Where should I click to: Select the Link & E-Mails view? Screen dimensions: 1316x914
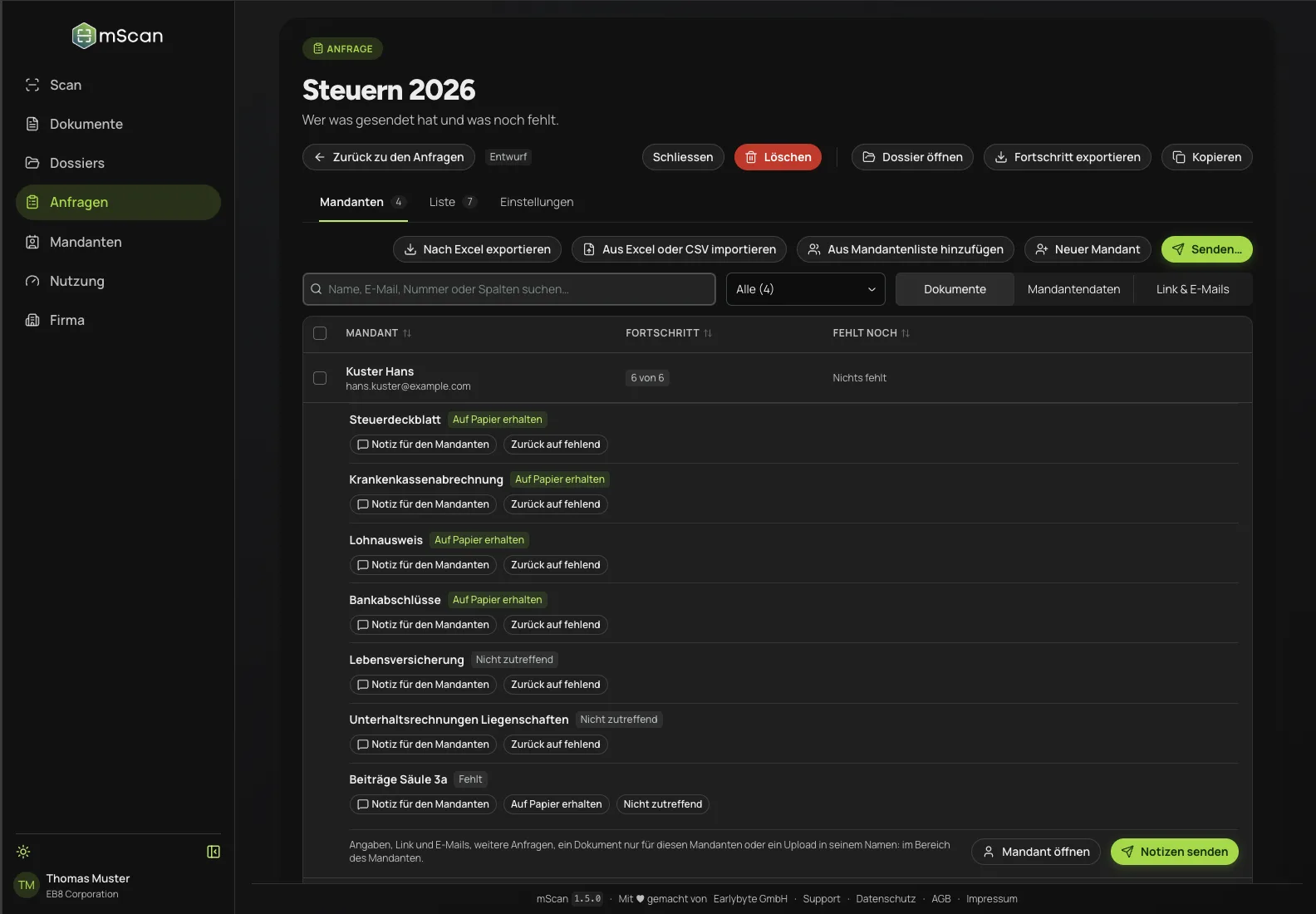coord(1193,289)
